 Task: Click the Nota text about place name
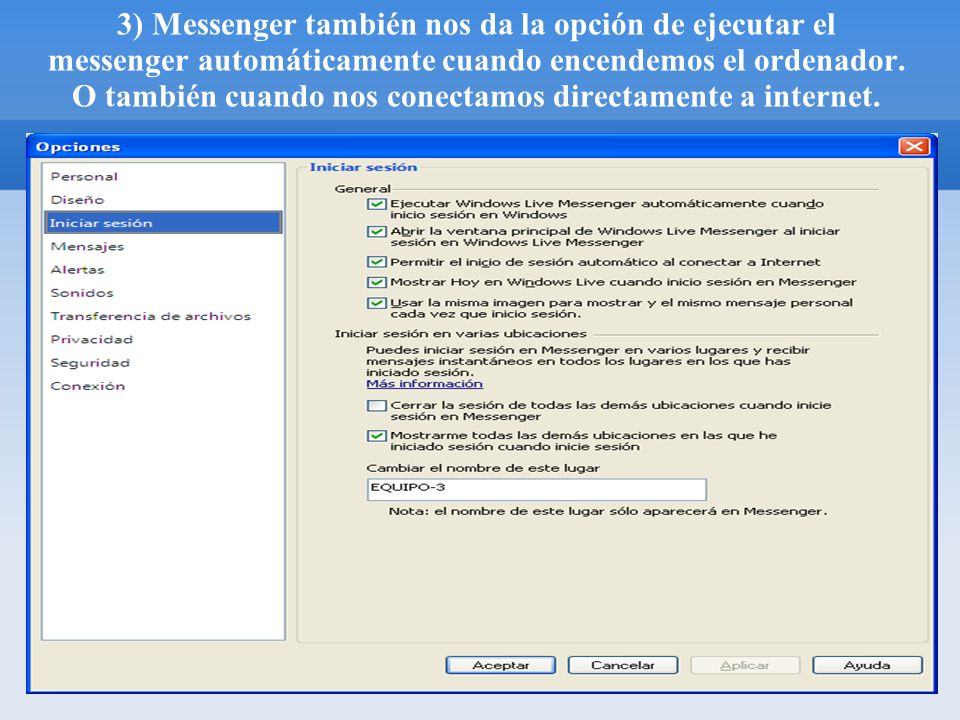pos(608,511)
